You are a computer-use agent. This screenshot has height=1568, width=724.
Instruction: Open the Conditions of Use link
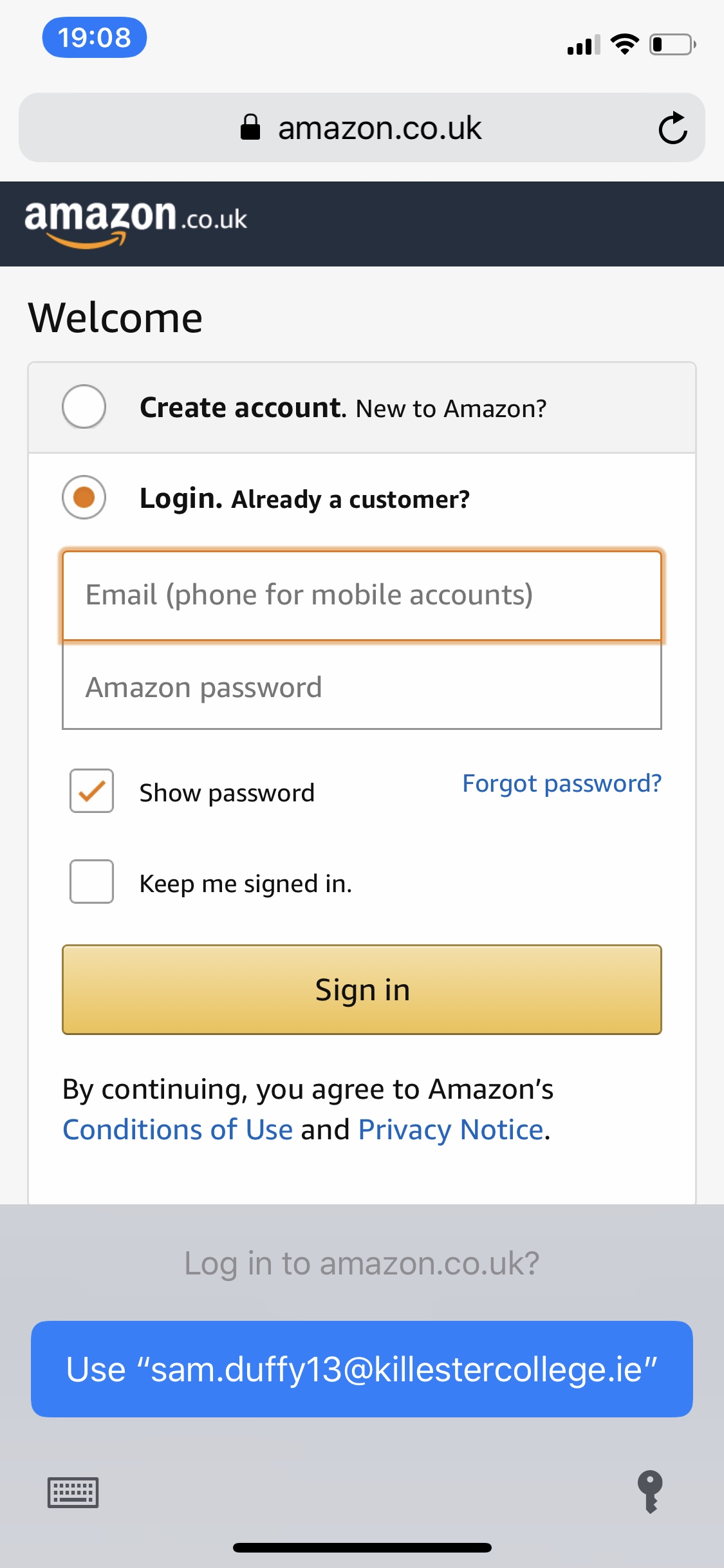pos(178,1130)
